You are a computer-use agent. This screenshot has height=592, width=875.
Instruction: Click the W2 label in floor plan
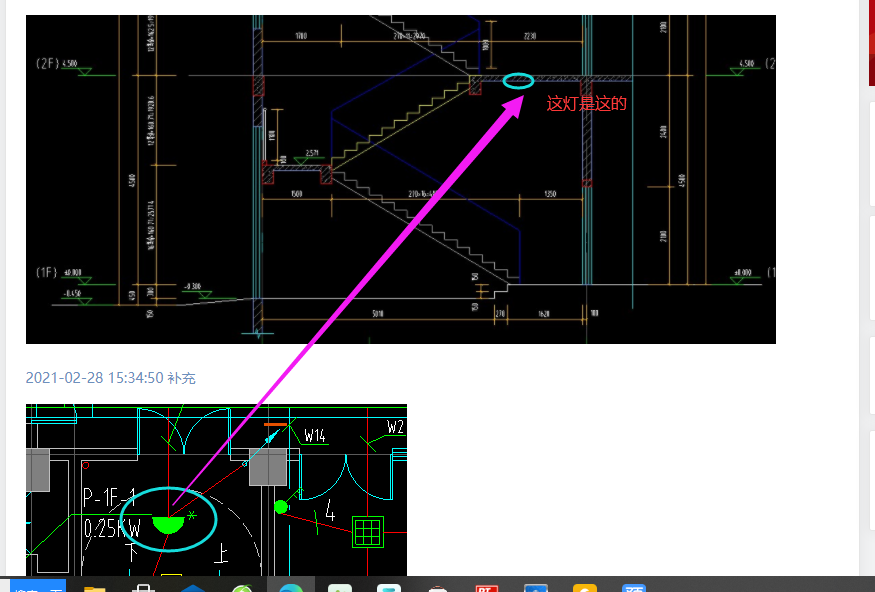coord(395,427)
